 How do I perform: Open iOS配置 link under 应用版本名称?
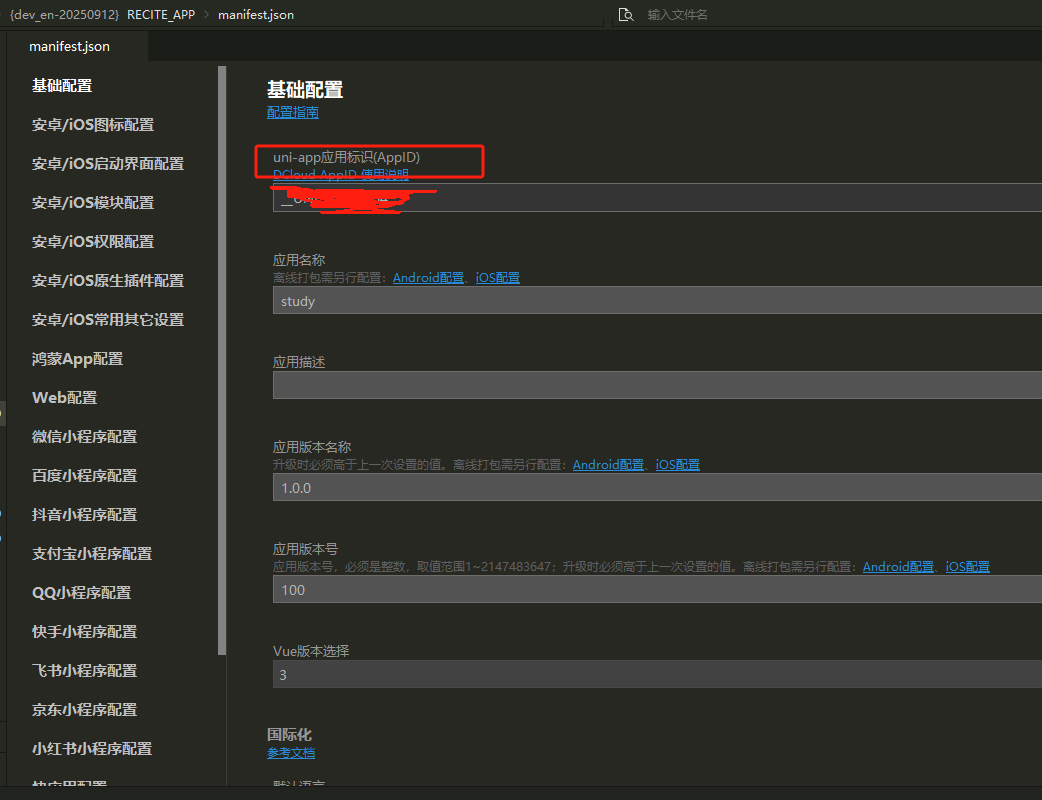[678, 464]
